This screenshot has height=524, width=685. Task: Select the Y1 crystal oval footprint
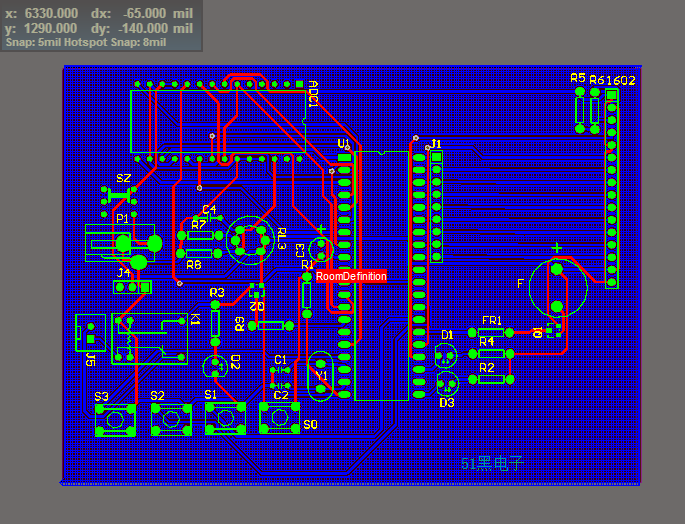(x=321, y=376)
